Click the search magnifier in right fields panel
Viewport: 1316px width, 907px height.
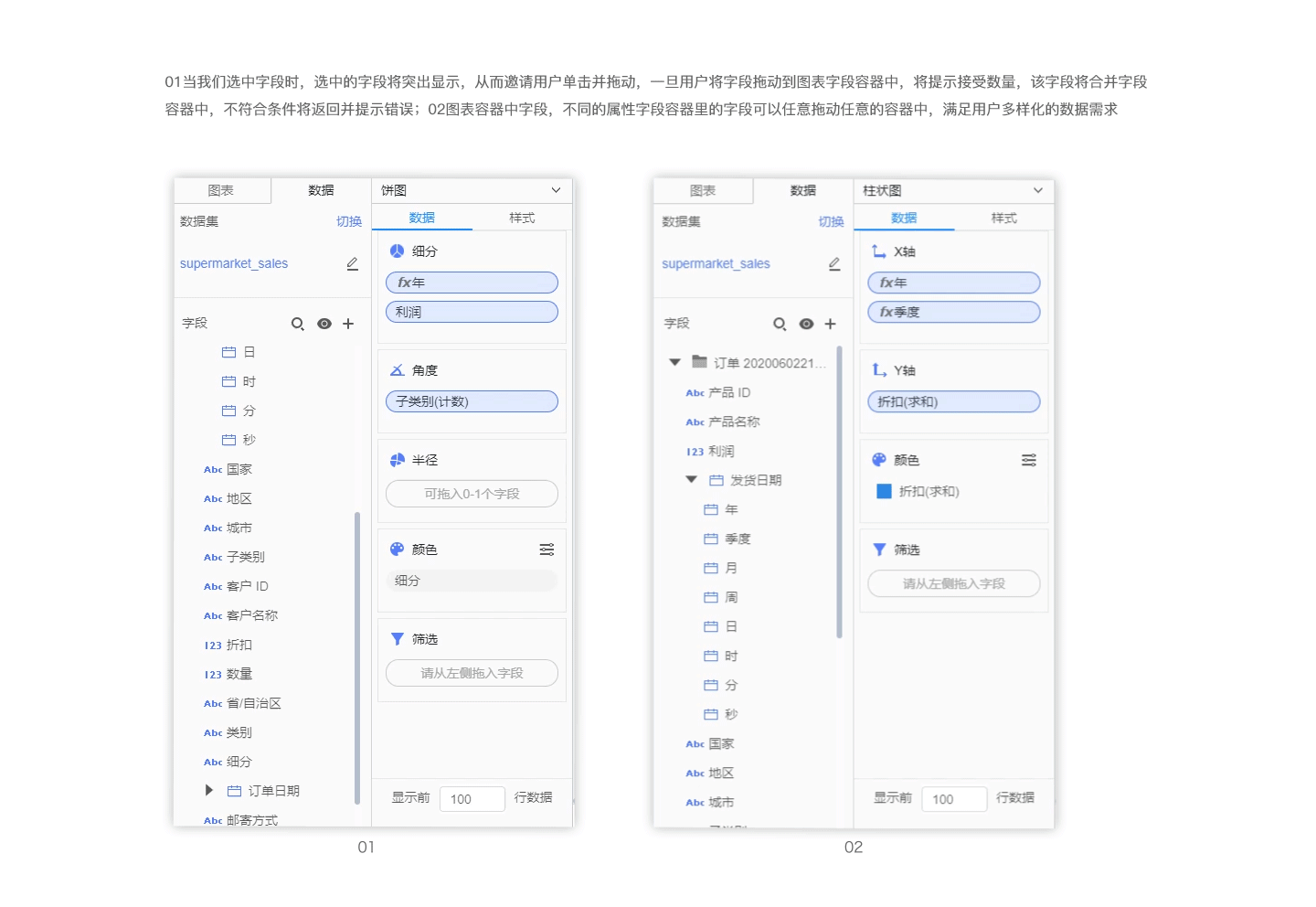[780, 324]
